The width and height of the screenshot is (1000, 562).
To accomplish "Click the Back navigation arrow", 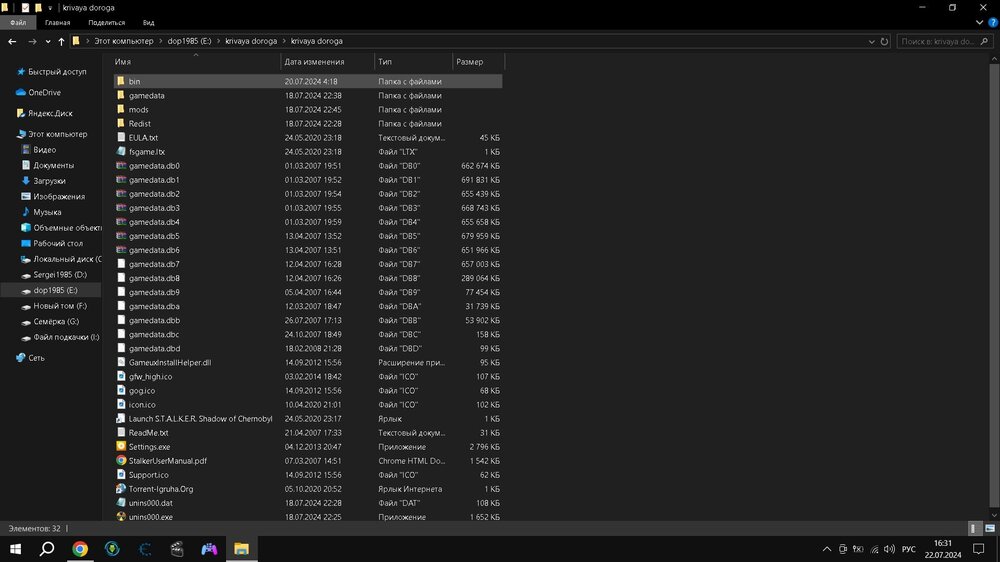I will (x=11, y=41).
